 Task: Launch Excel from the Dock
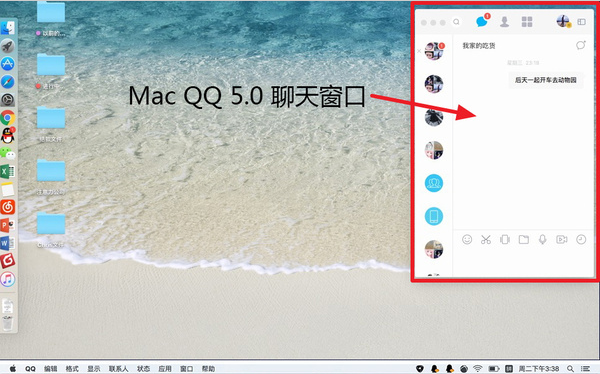[x=7, y=171]
